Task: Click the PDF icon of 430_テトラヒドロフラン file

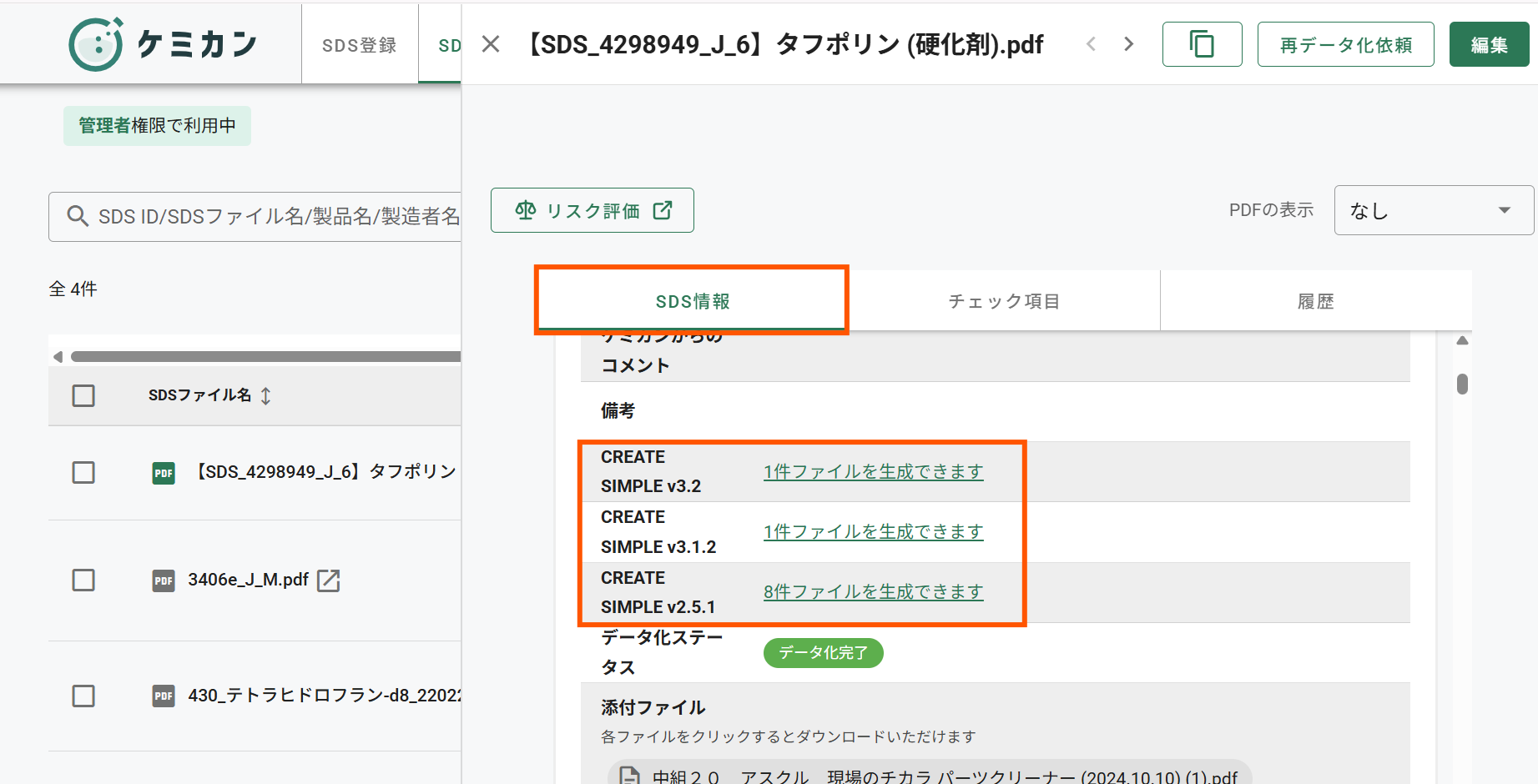Action: 164,696
